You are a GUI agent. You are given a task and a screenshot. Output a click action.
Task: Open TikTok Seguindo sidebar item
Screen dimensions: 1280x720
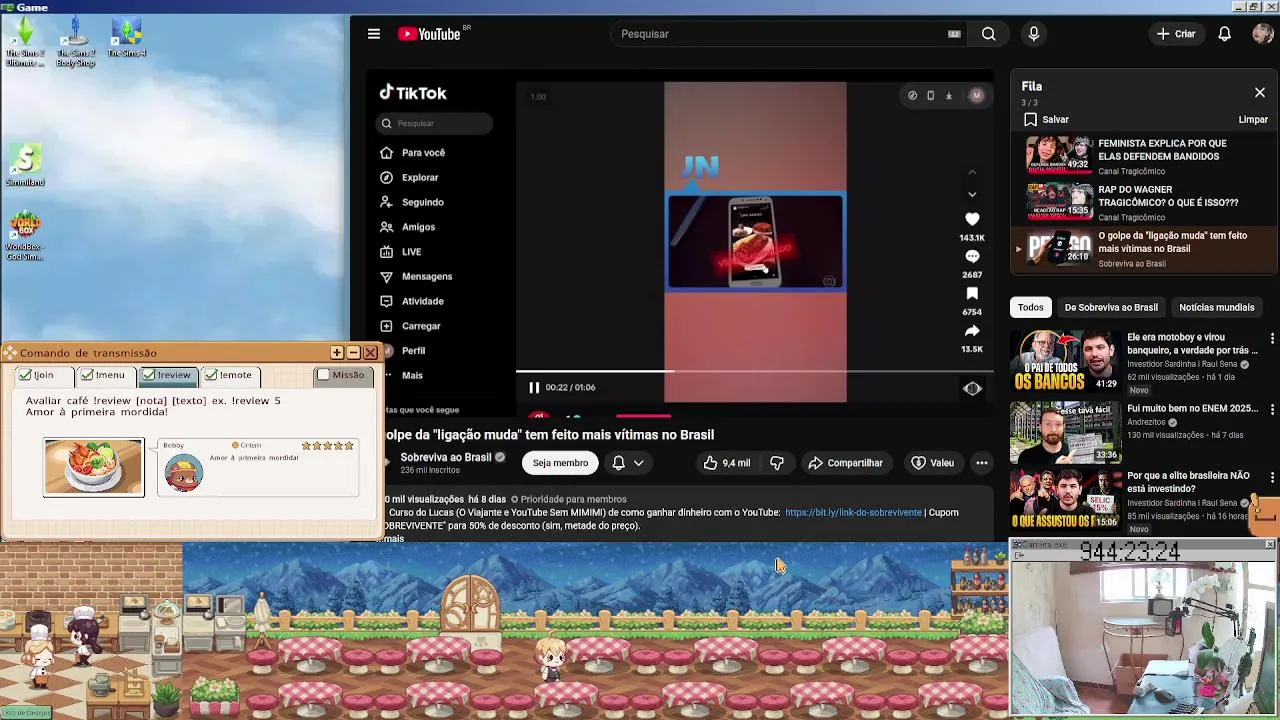(x=412, y=202)
